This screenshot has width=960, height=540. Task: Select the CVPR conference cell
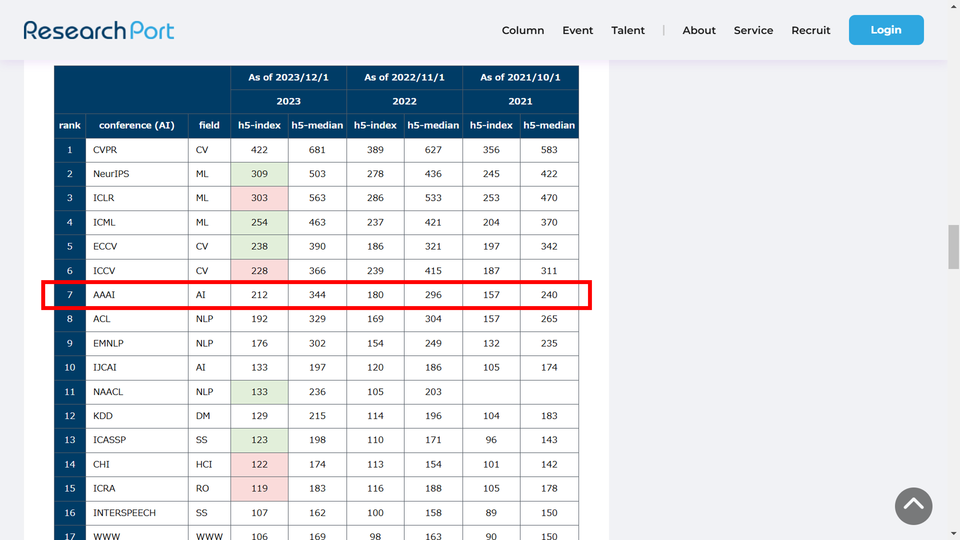pyautogui.click(x=105, y=150)
